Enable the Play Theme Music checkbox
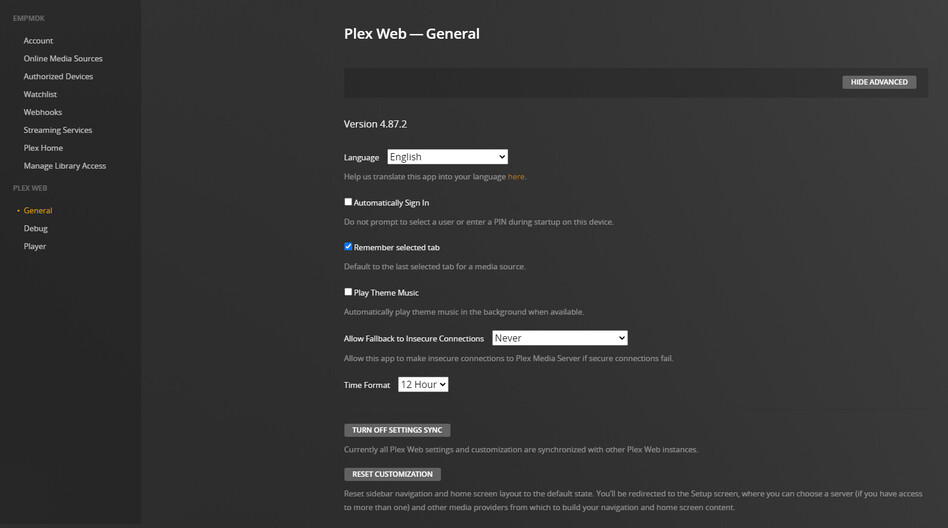The height and width of the screenshot is (528, 948). click(348, 292)
